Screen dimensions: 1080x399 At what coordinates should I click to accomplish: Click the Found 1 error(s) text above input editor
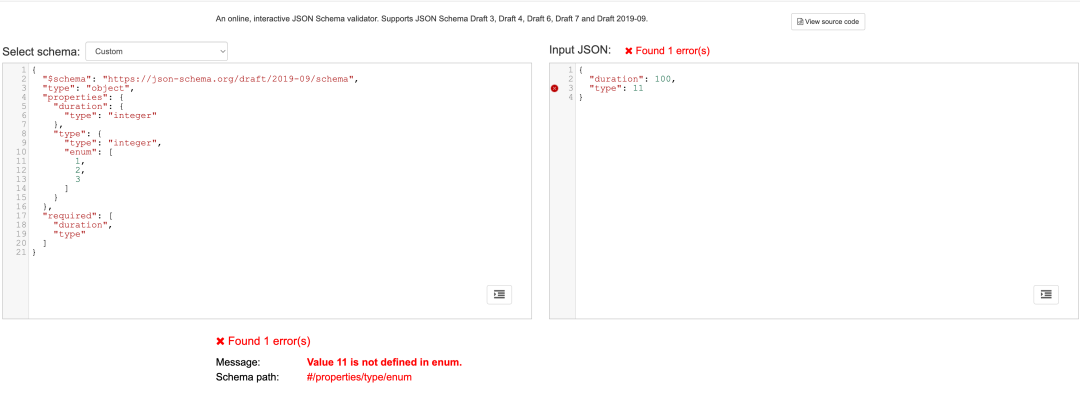click(672, 51)
